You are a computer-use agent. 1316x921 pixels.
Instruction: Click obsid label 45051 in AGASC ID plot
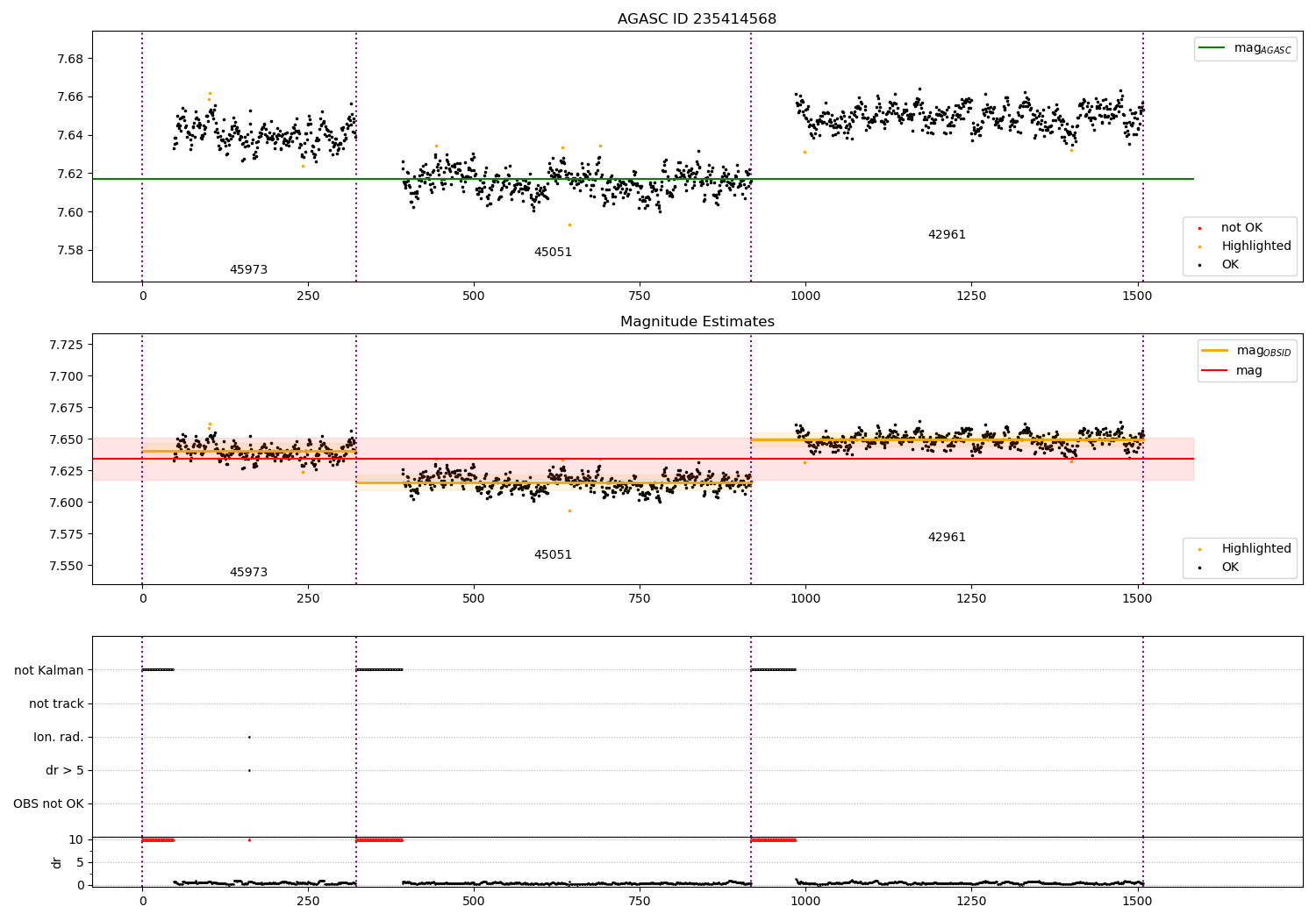click(553, 253)
